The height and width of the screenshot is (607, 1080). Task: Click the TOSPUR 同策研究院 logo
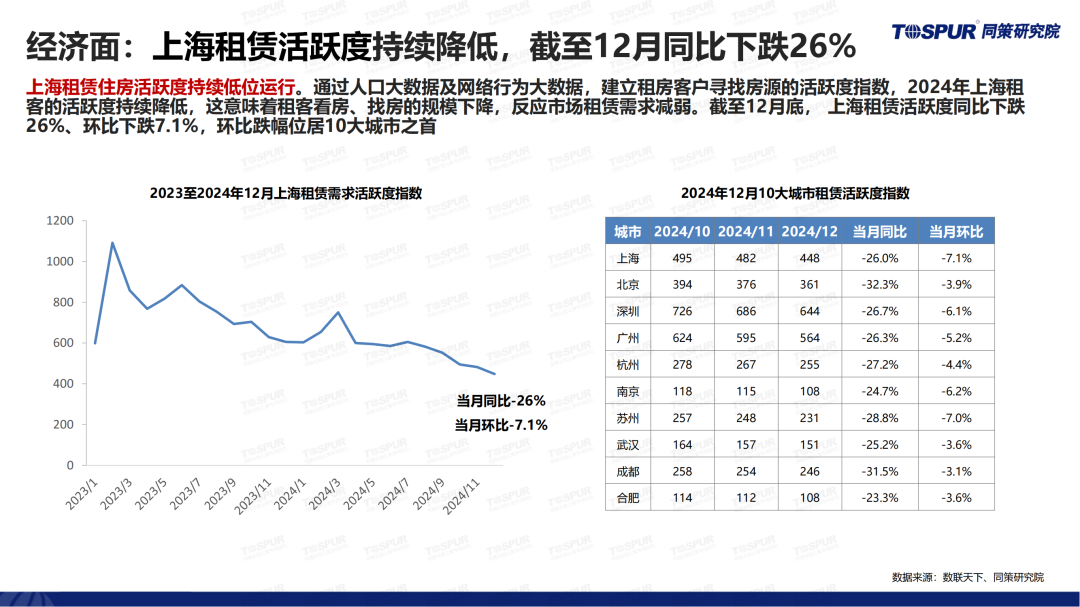click(x=975, y=31)
